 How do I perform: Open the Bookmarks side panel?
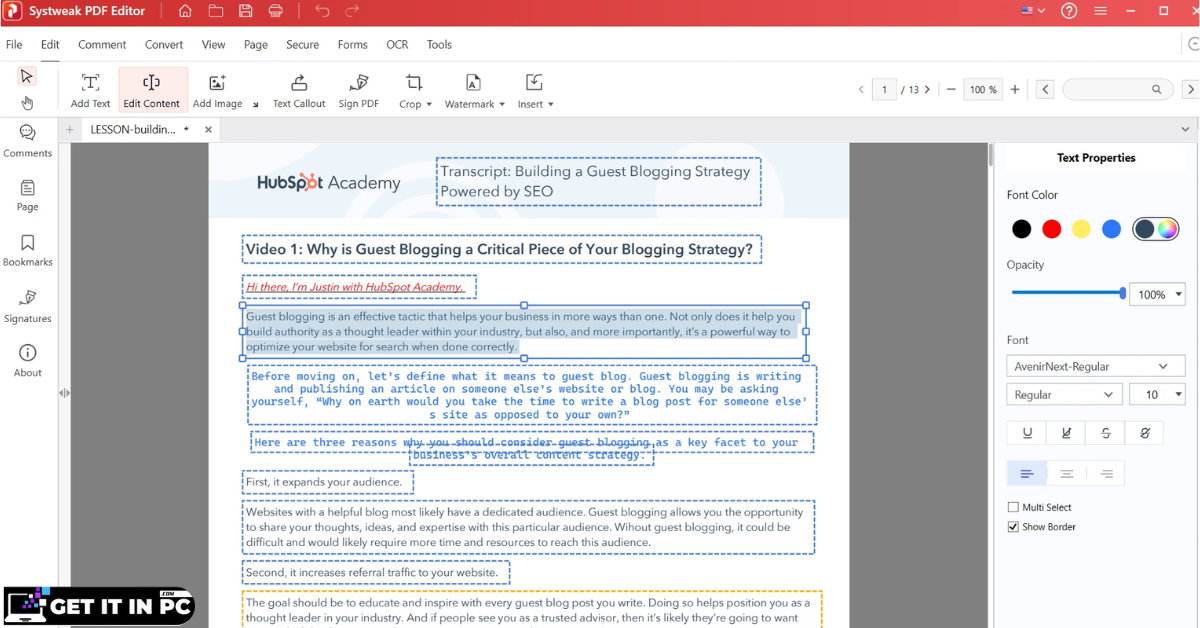[27, 251]
